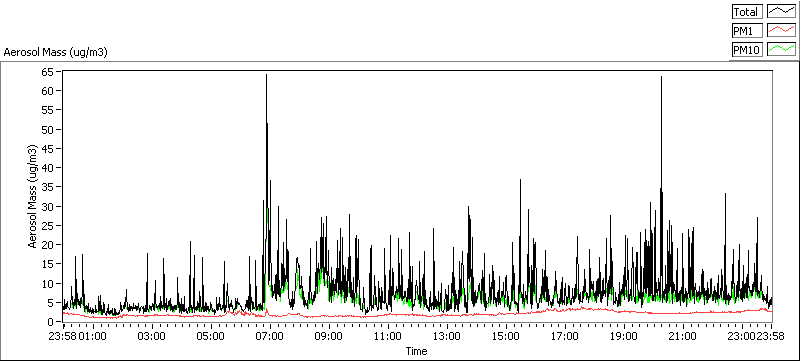Click the 05:00 time axis tick label
Viewport: 800px width, 361px height.
tap(210, 337)
